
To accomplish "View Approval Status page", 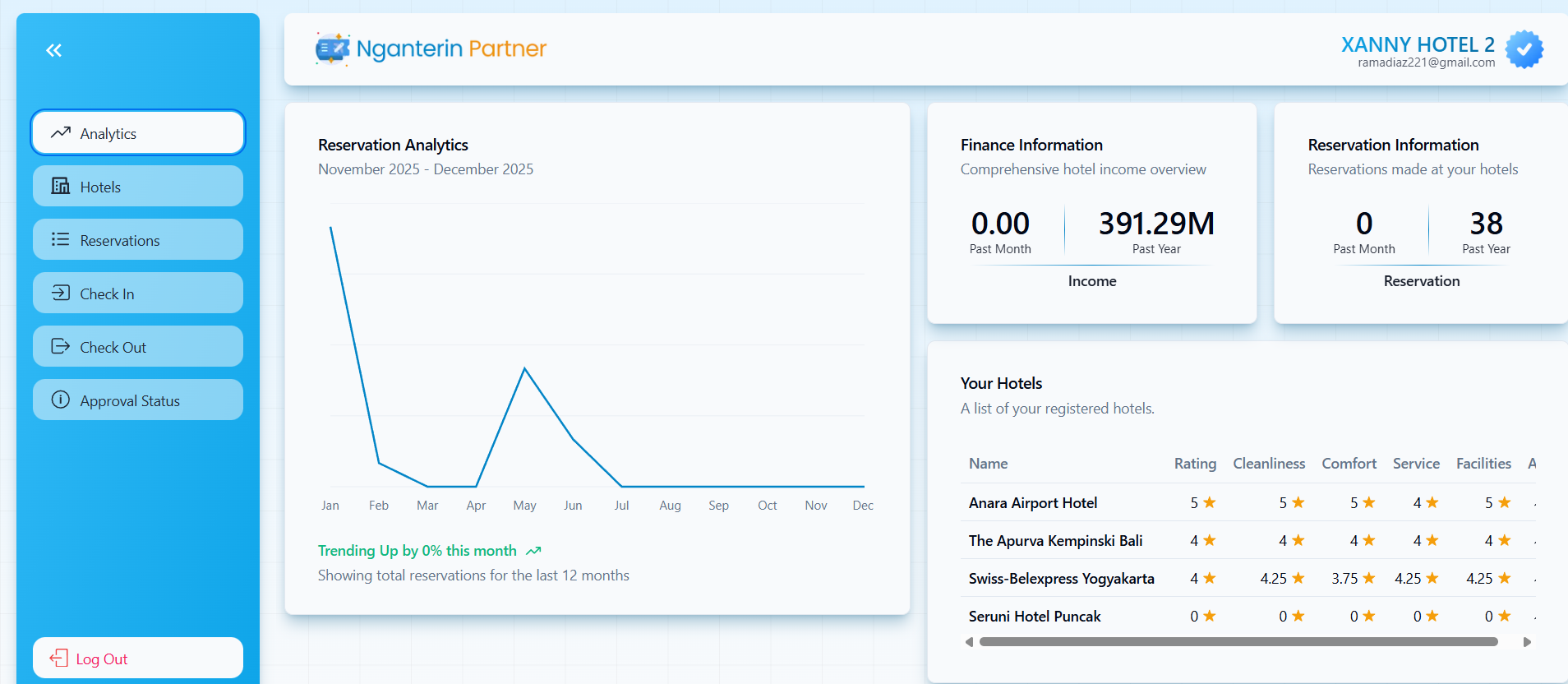I will click(138, 400).
